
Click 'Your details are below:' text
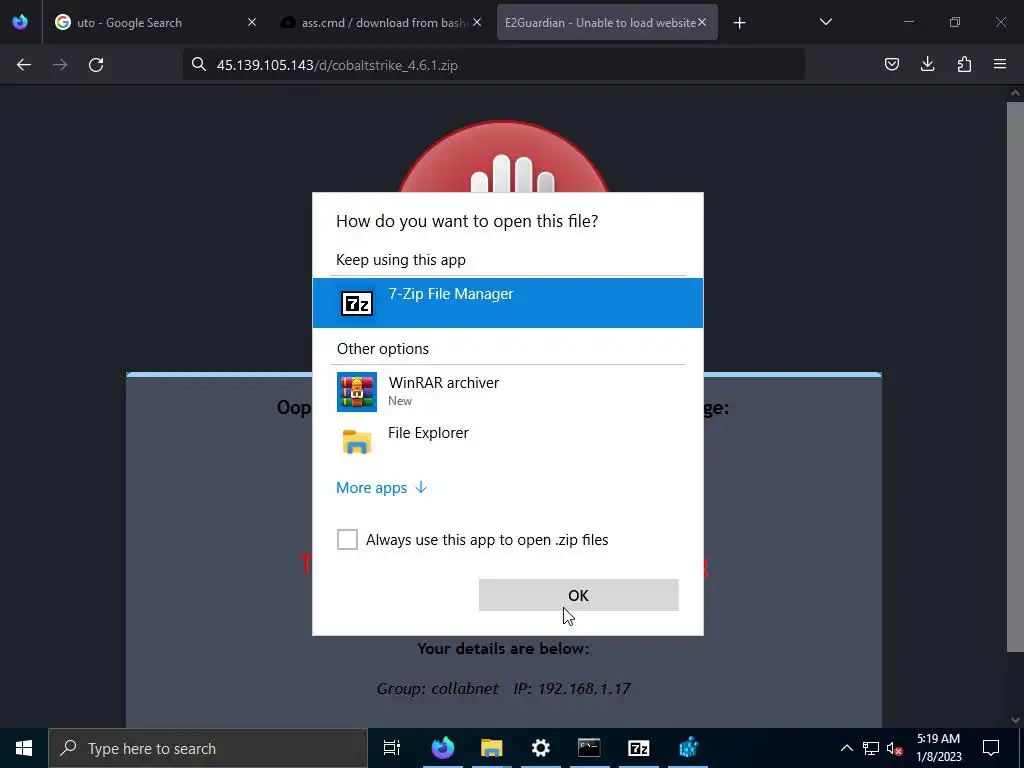(504, 648)
